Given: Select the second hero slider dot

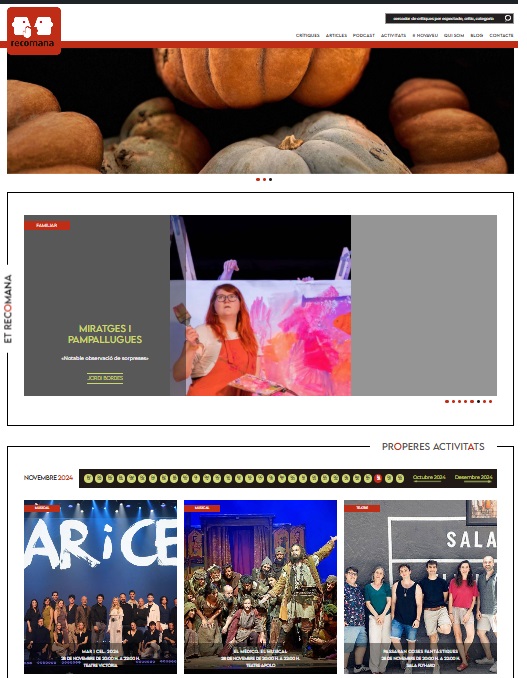Looking at the screenshot, I should coord(264,179).
